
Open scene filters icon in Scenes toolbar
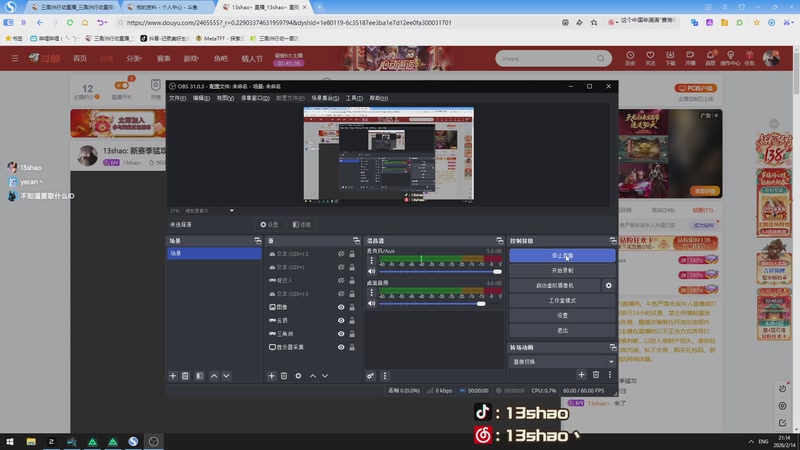click(199, 376)
